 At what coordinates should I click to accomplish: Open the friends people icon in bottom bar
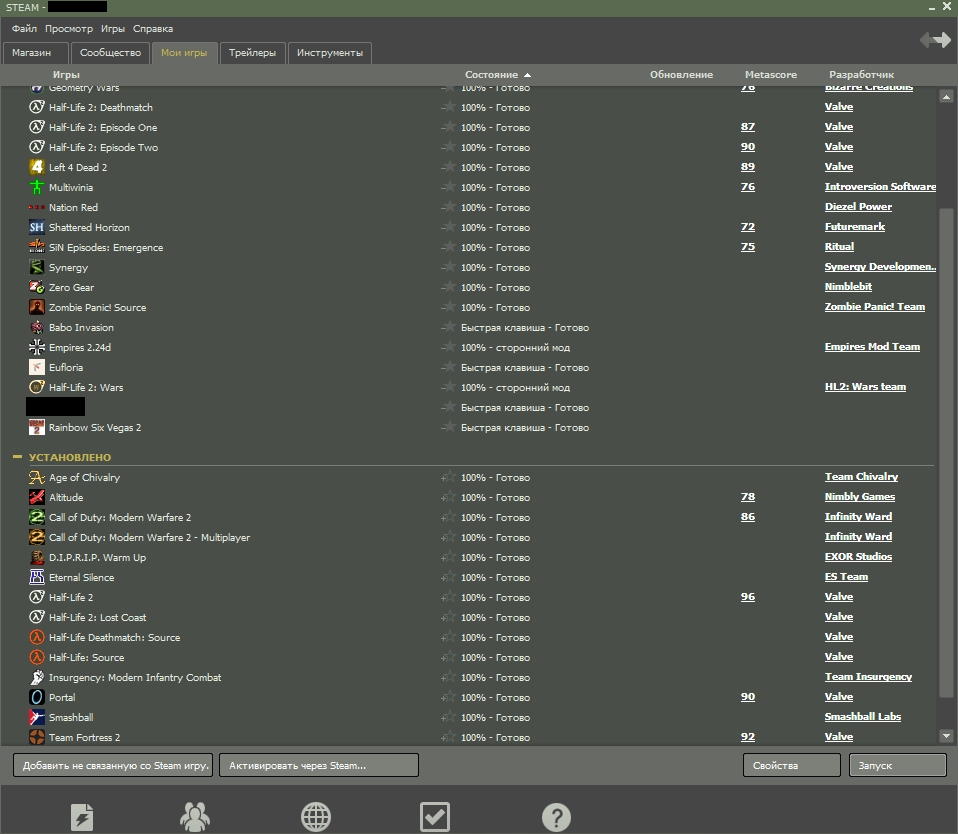(195, 817)
